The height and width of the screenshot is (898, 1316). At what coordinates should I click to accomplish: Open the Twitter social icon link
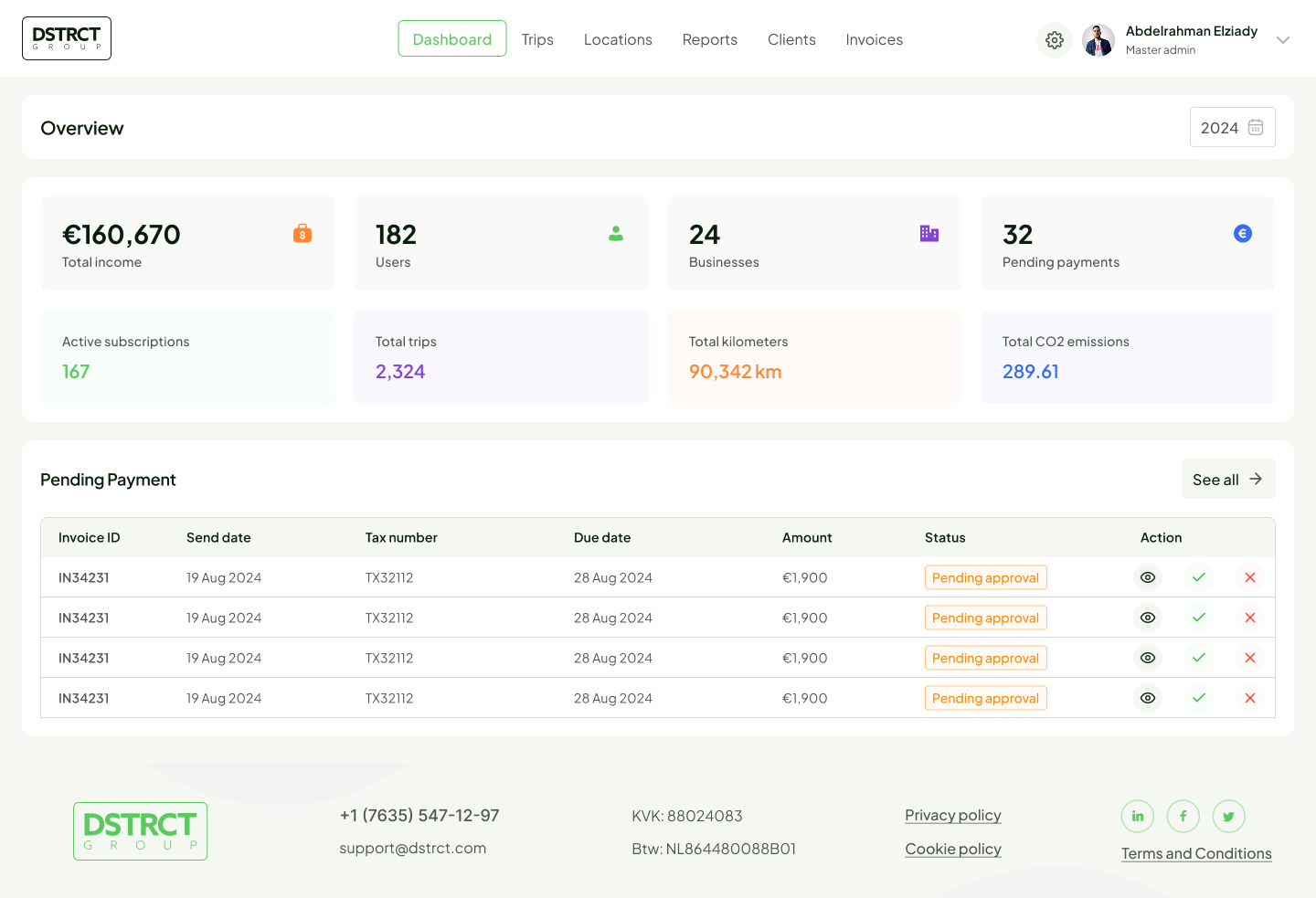(1229, 816)
